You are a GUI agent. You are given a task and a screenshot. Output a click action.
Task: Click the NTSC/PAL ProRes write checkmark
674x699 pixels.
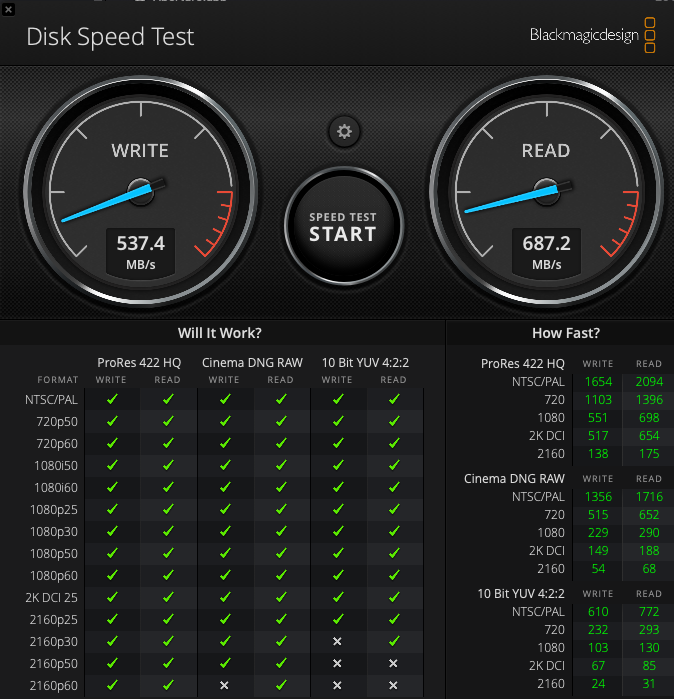(112, 399)
